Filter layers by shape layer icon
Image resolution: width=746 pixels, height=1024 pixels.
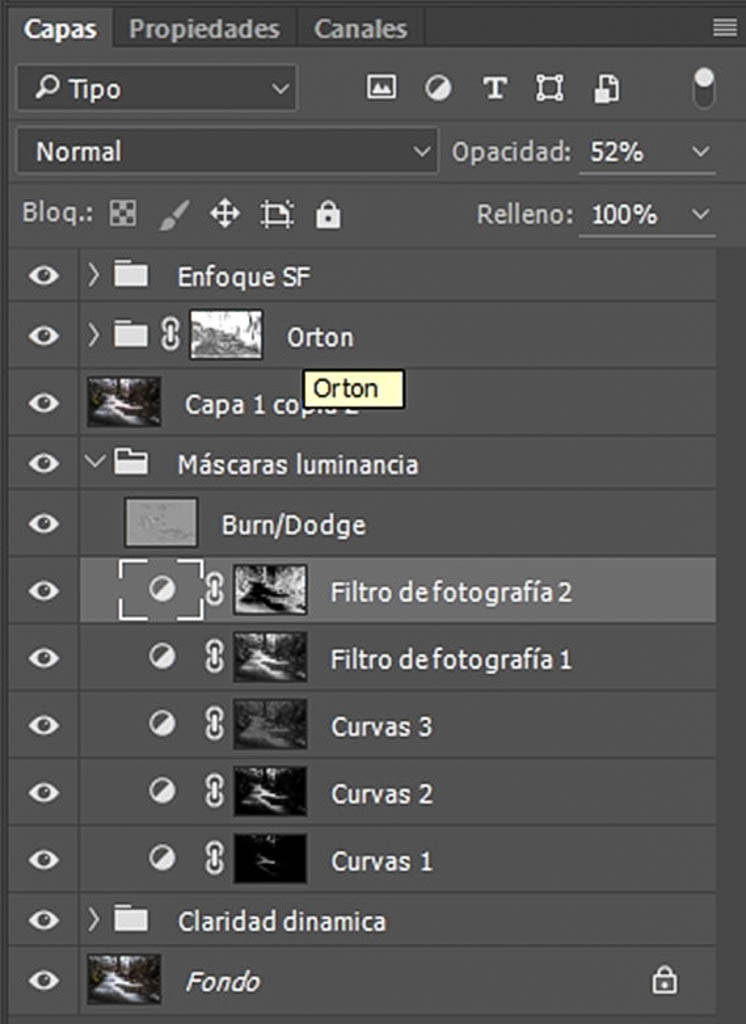pyautogui.click(x=549, y=88)
